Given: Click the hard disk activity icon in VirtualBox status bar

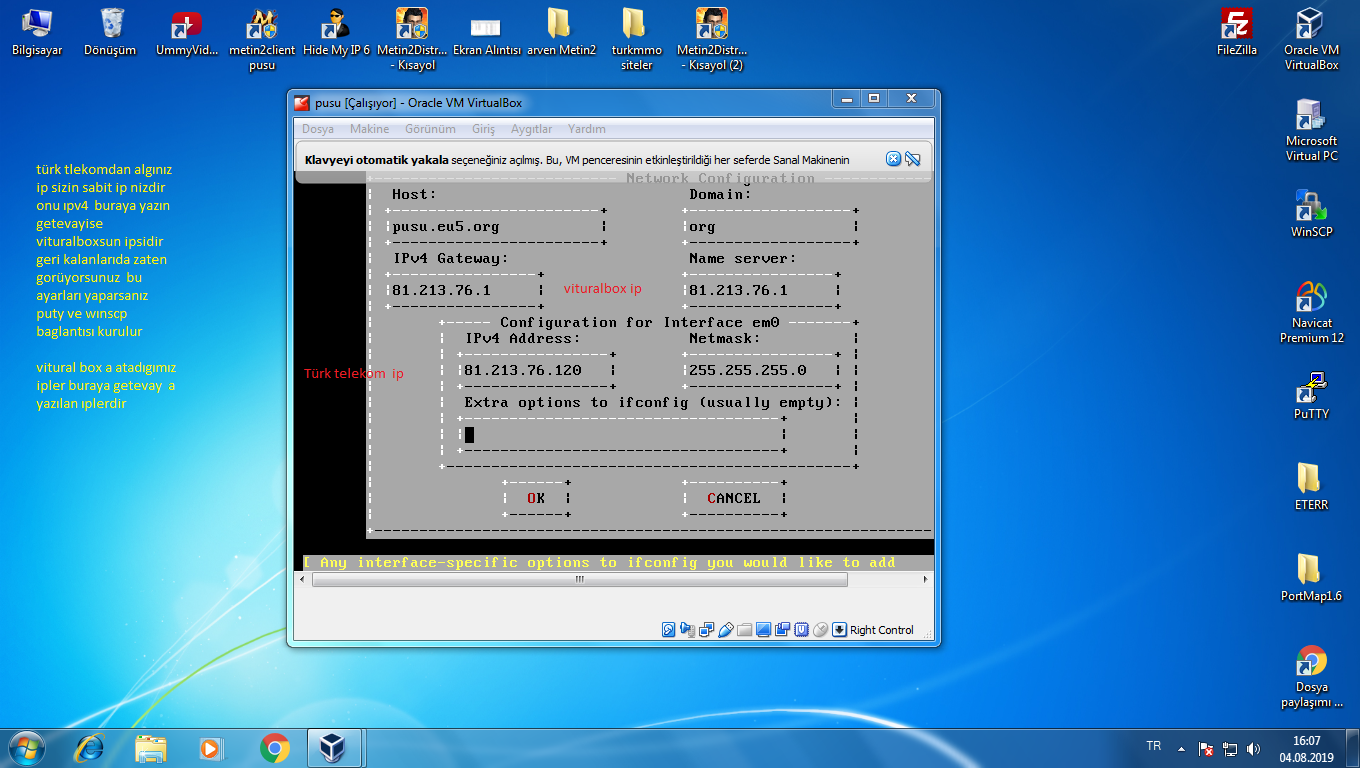Looking at the screenshot, I should (669, 629).
